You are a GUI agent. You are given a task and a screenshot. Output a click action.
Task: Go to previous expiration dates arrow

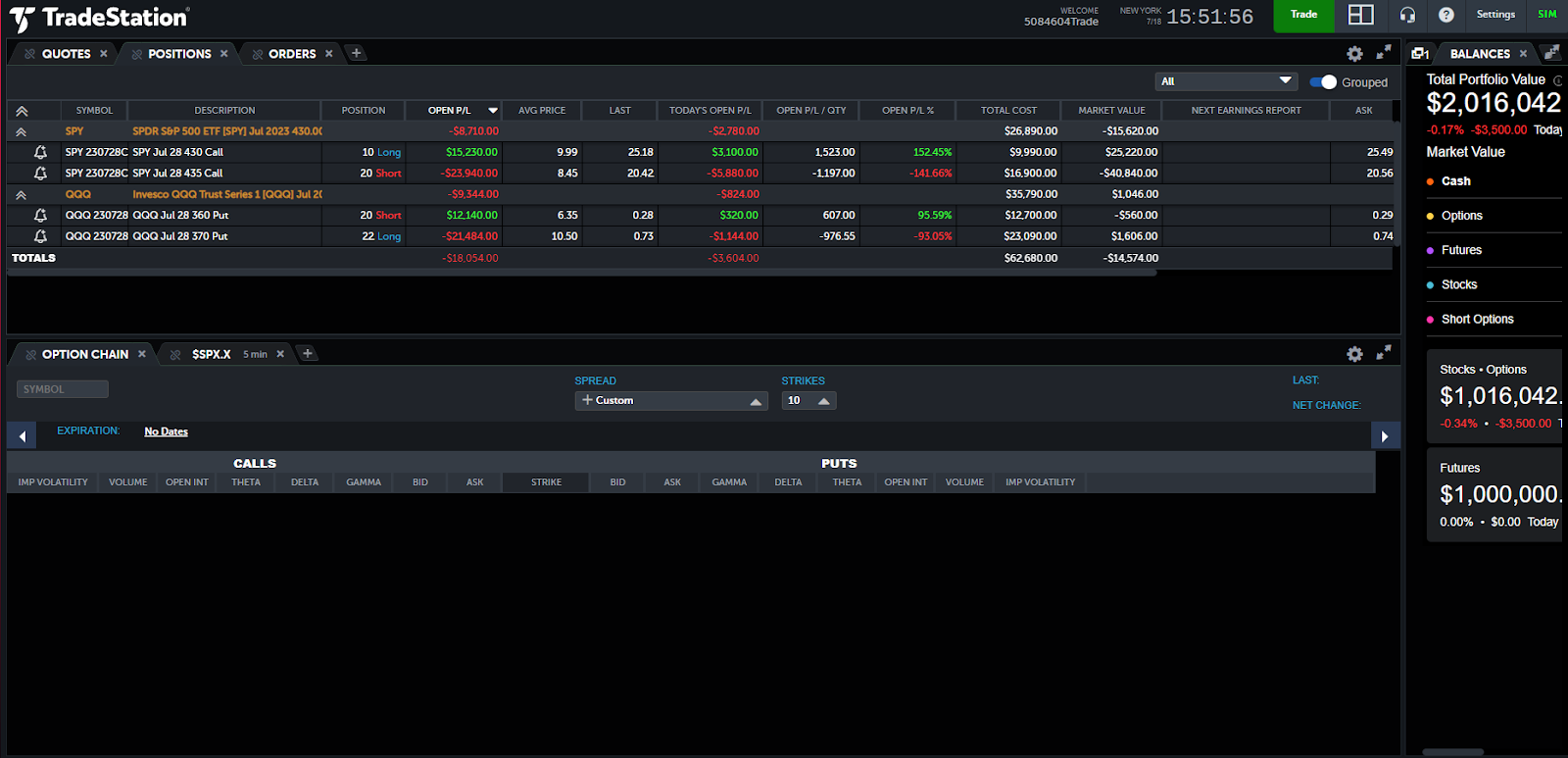click(22, 435)
